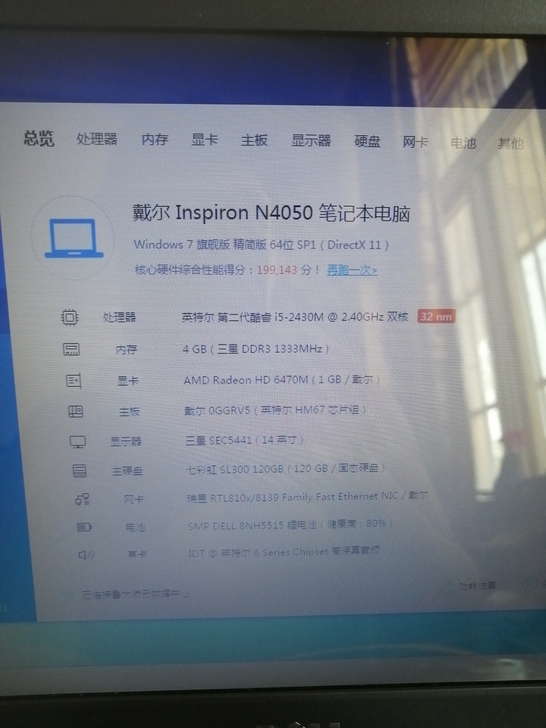
Task: Open the 电池 tab
Action: [x=463, y=143]
